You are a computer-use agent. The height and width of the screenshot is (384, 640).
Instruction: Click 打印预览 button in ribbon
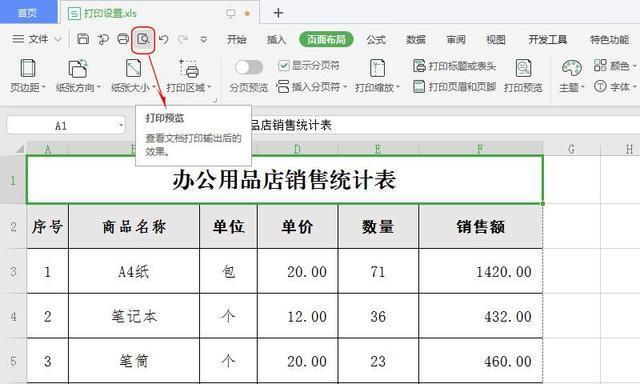tap(523, 75)
